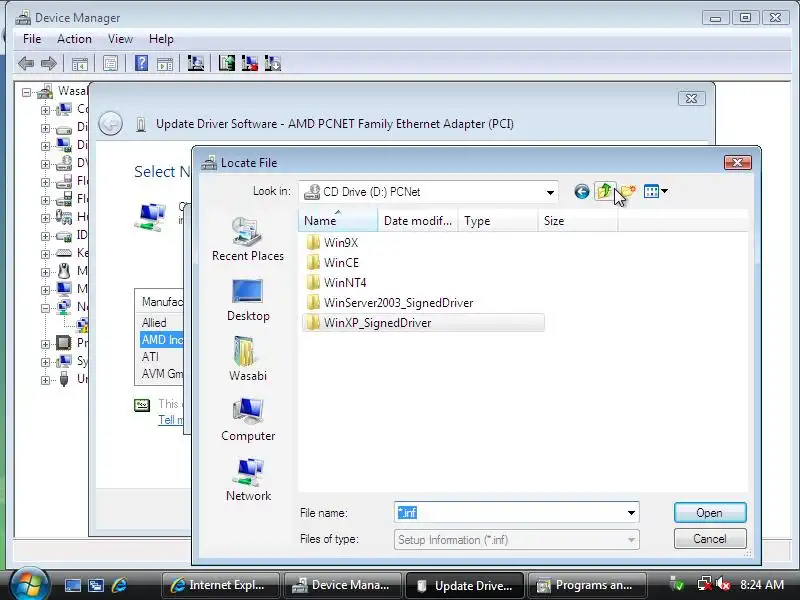
Task: Sort by Name column header
Action: (x=338, y=221)
